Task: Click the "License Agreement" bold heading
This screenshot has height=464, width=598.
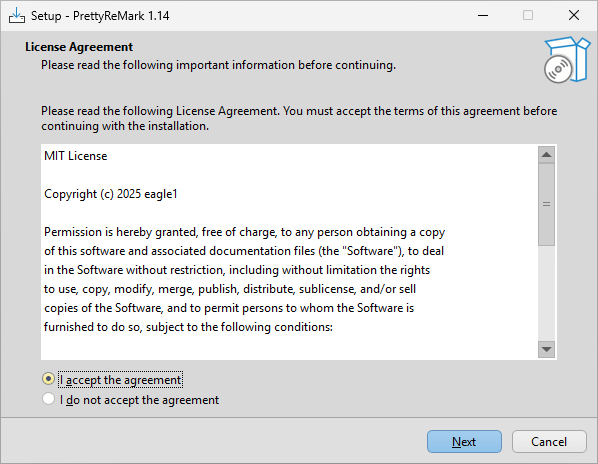Action: (79, 47)
